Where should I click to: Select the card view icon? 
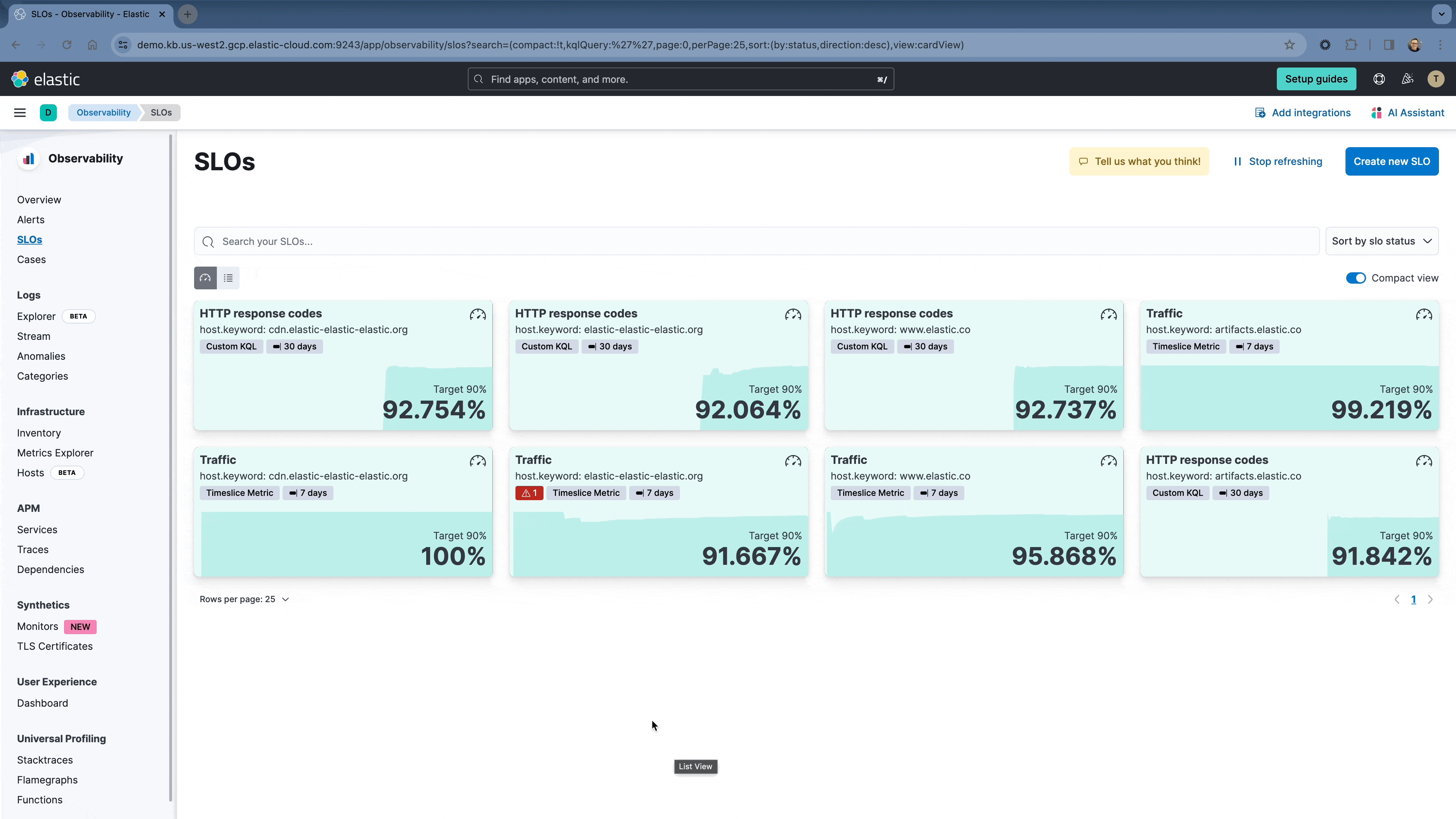(x=205, y=278)
